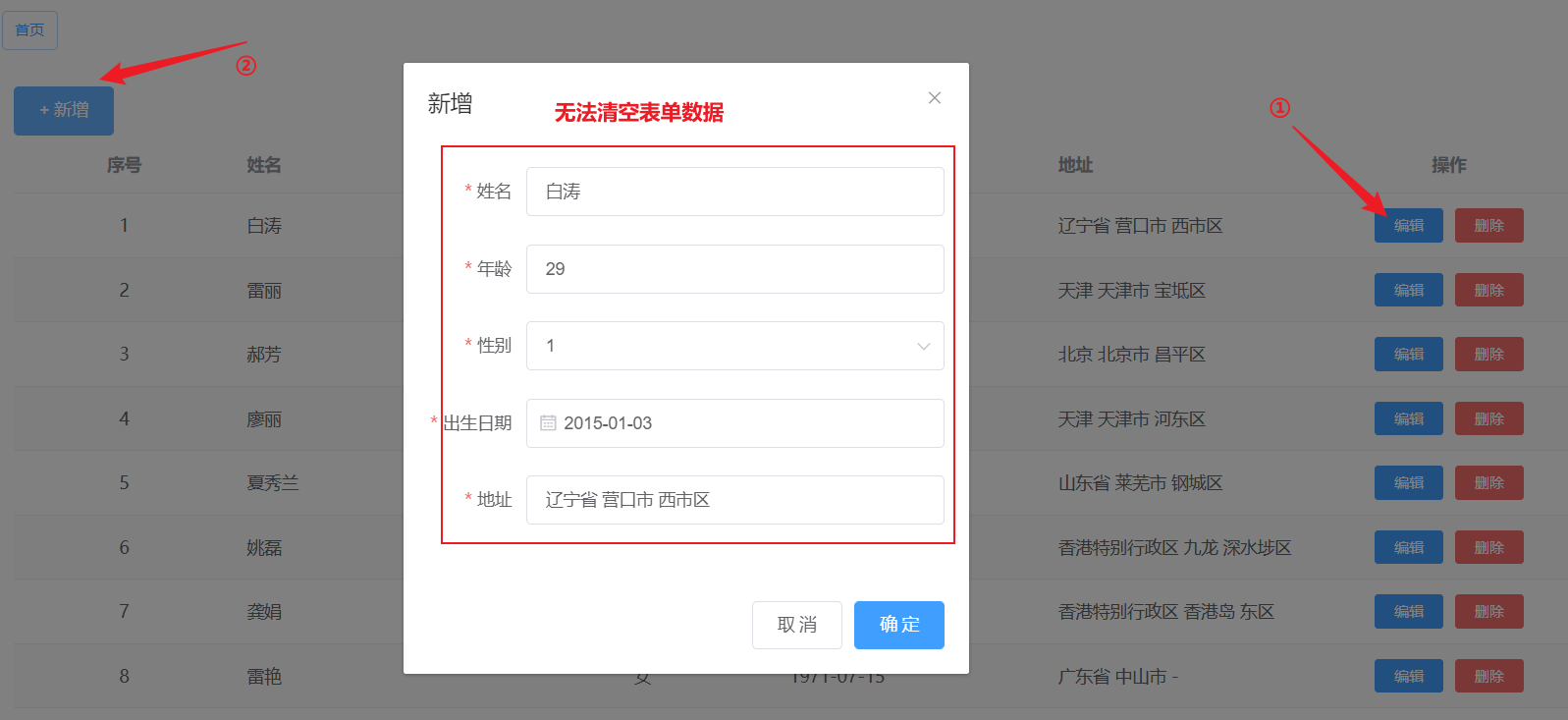The width and height of the screenshot is (1568, 720).
Task: Select the name cell 廖丽
Action: (264, 419)
